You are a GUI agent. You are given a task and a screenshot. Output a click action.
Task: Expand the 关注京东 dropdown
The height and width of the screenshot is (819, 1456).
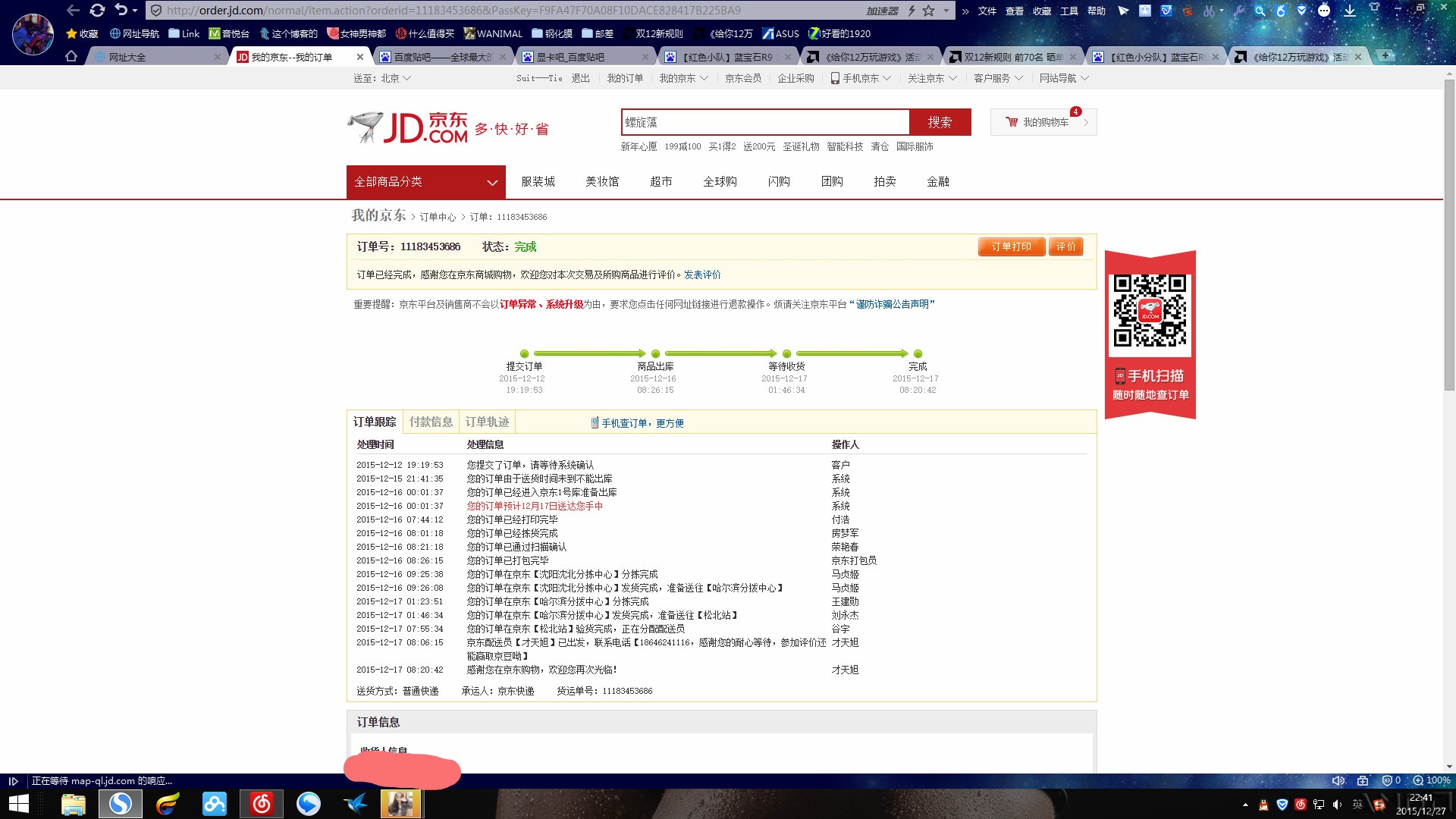click(932, 78)
